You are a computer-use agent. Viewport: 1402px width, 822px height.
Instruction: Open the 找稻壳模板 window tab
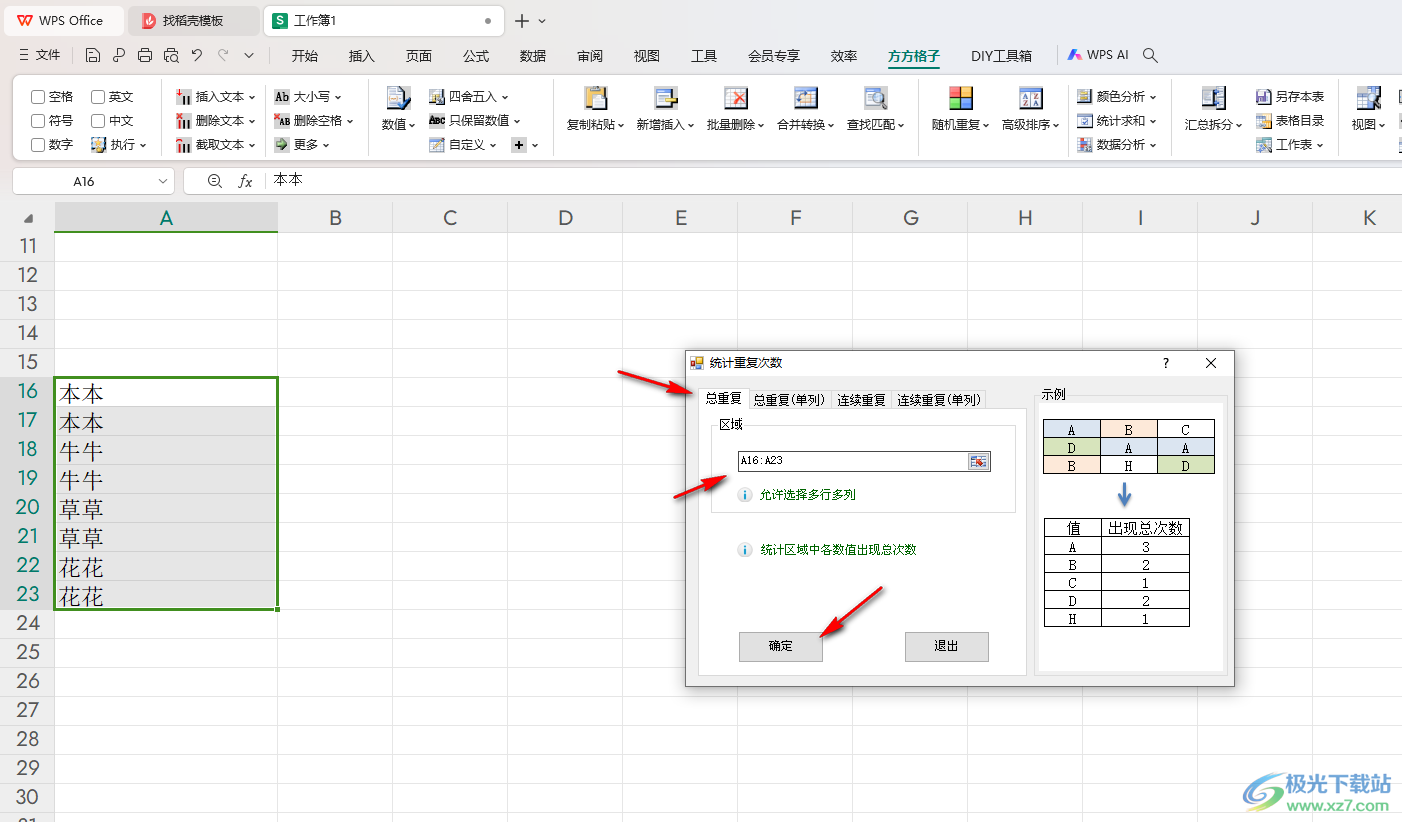[x=195, y=20]
